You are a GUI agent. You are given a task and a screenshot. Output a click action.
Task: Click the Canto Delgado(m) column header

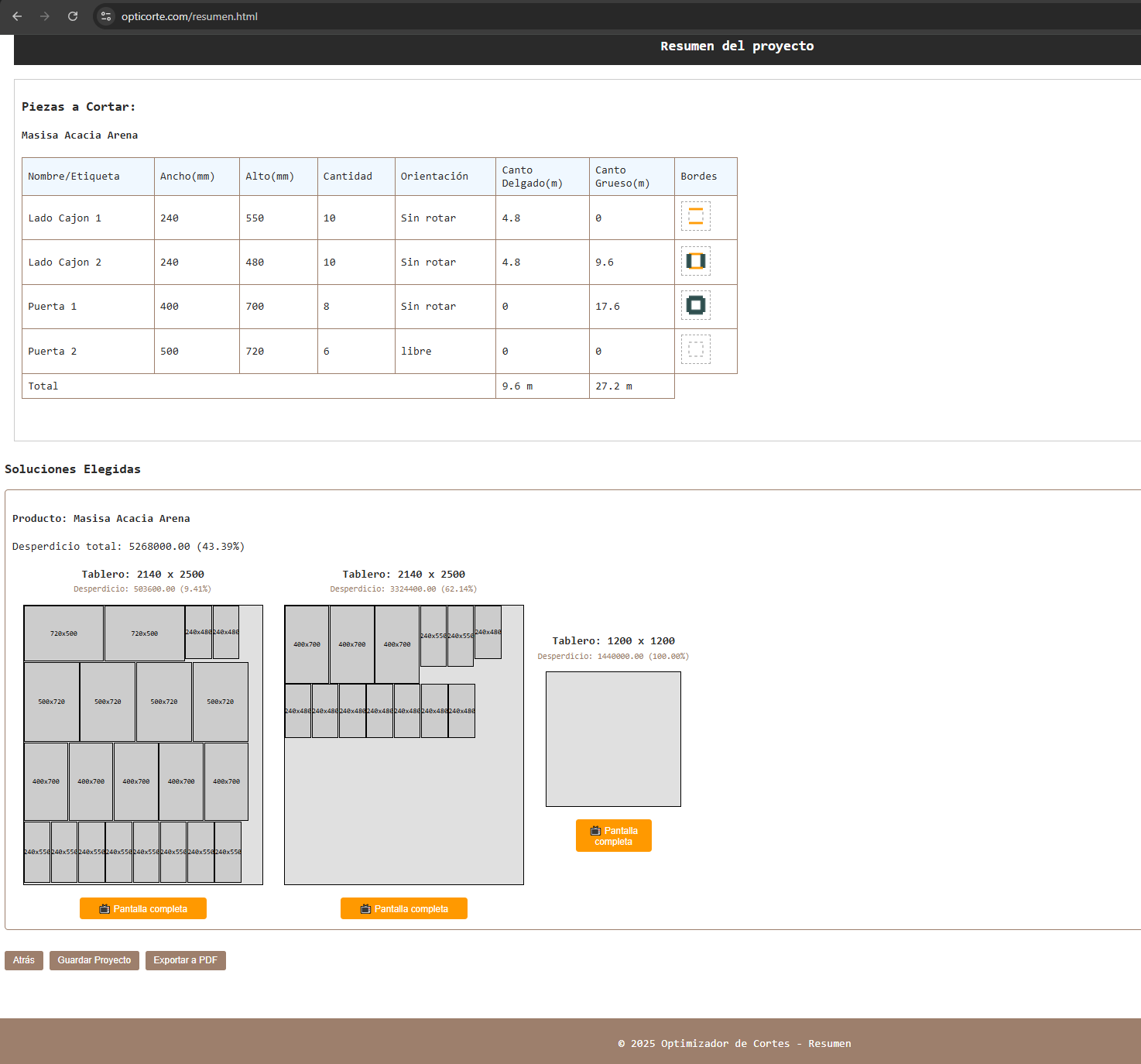[x=543, y=177]
